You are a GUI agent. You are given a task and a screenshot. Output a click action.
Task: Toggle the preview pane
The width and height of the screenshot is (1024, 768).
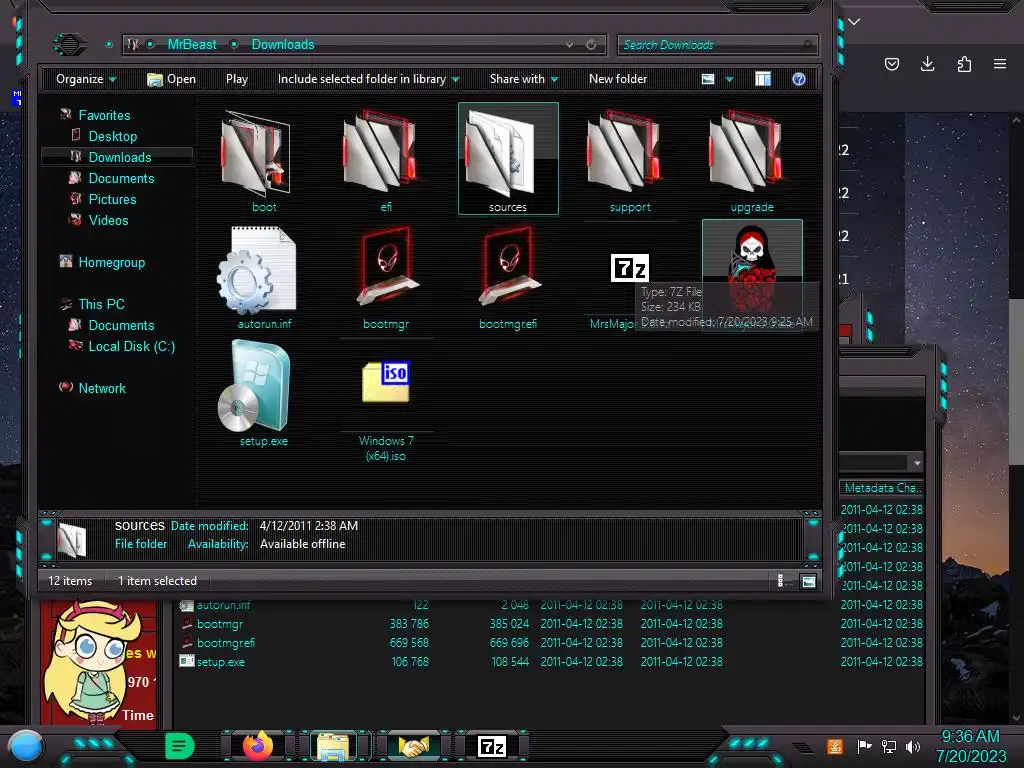pyautogui.click(x=763, y=79)
